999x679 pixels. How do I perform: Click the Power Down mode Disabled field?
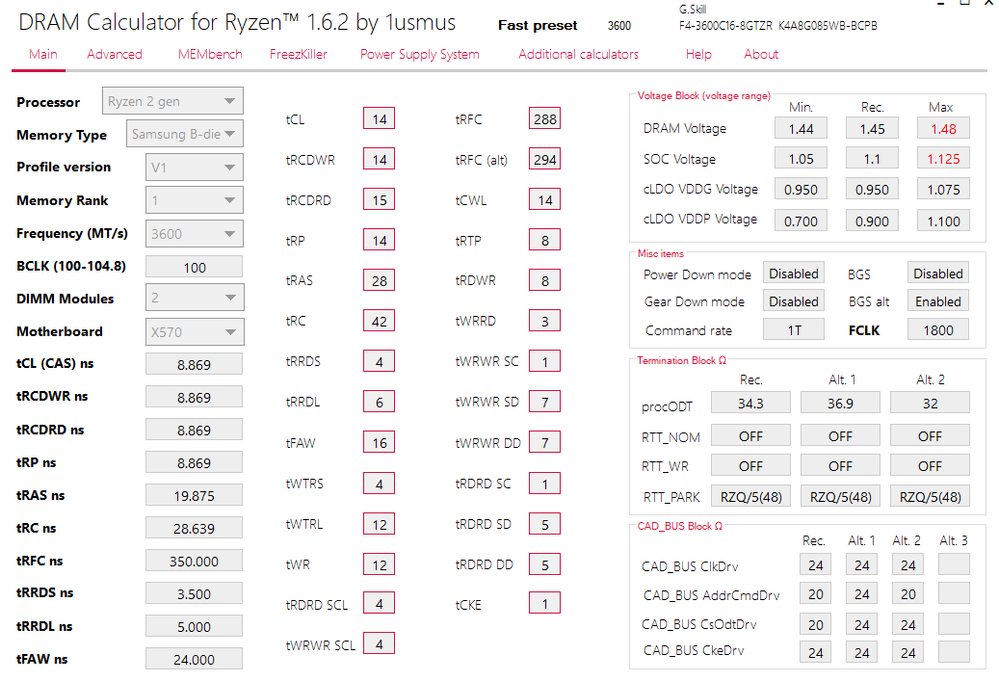(x=793, y=273)
